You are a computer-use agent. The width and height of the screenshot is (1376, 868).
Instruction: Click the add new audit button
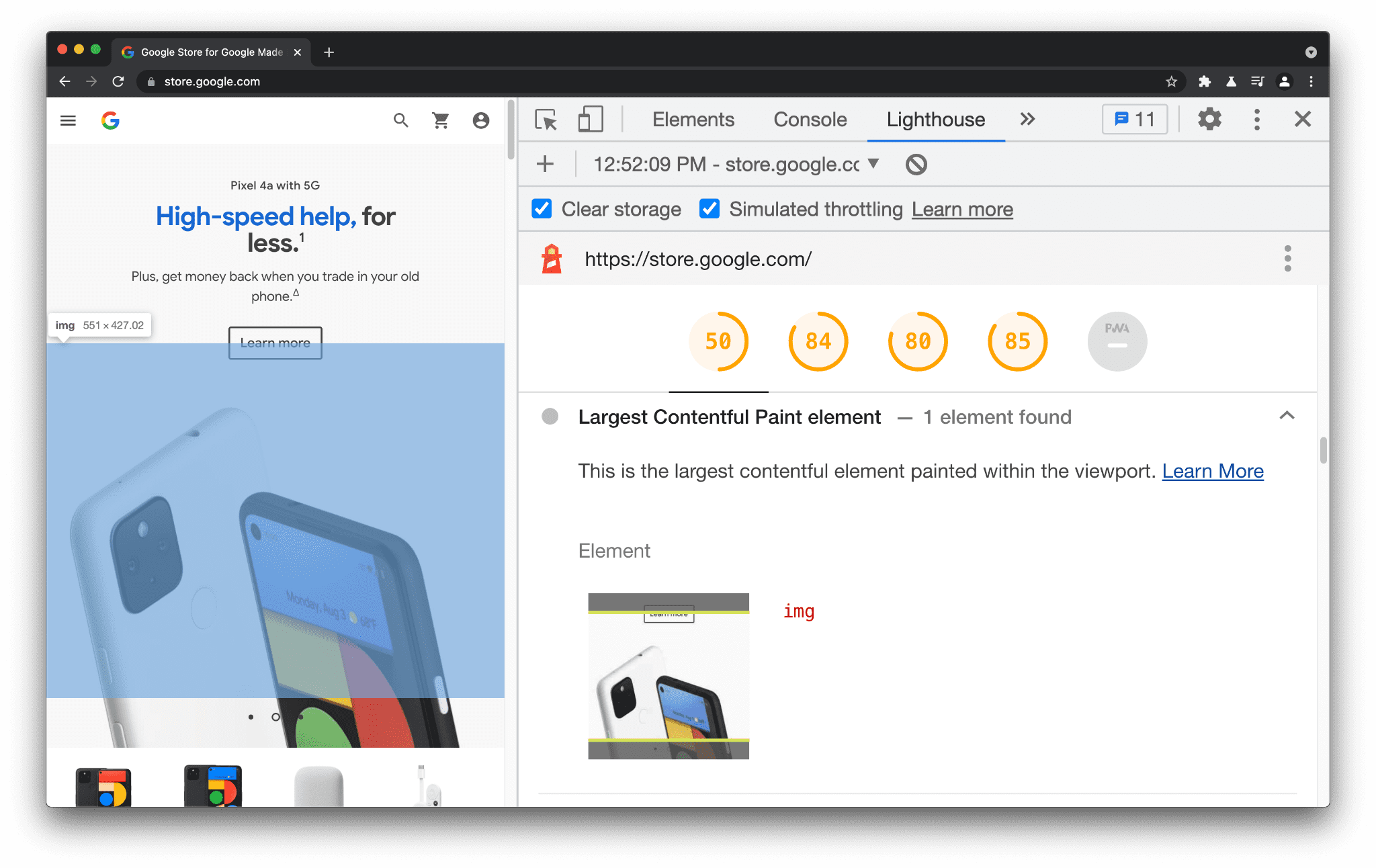pos(547,164)
